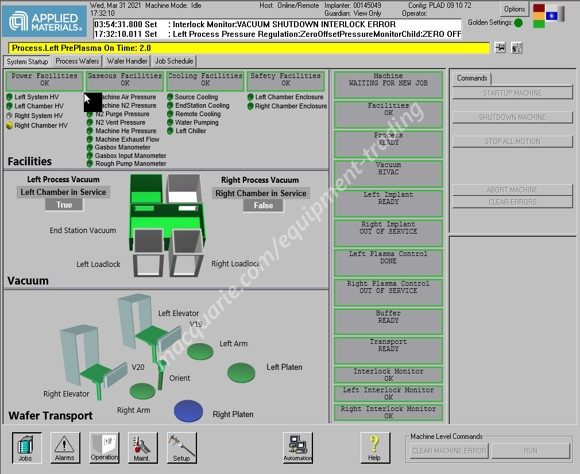580x474 pixels.
Task: Open the Jobs screen icon
Action: [27, 448]
